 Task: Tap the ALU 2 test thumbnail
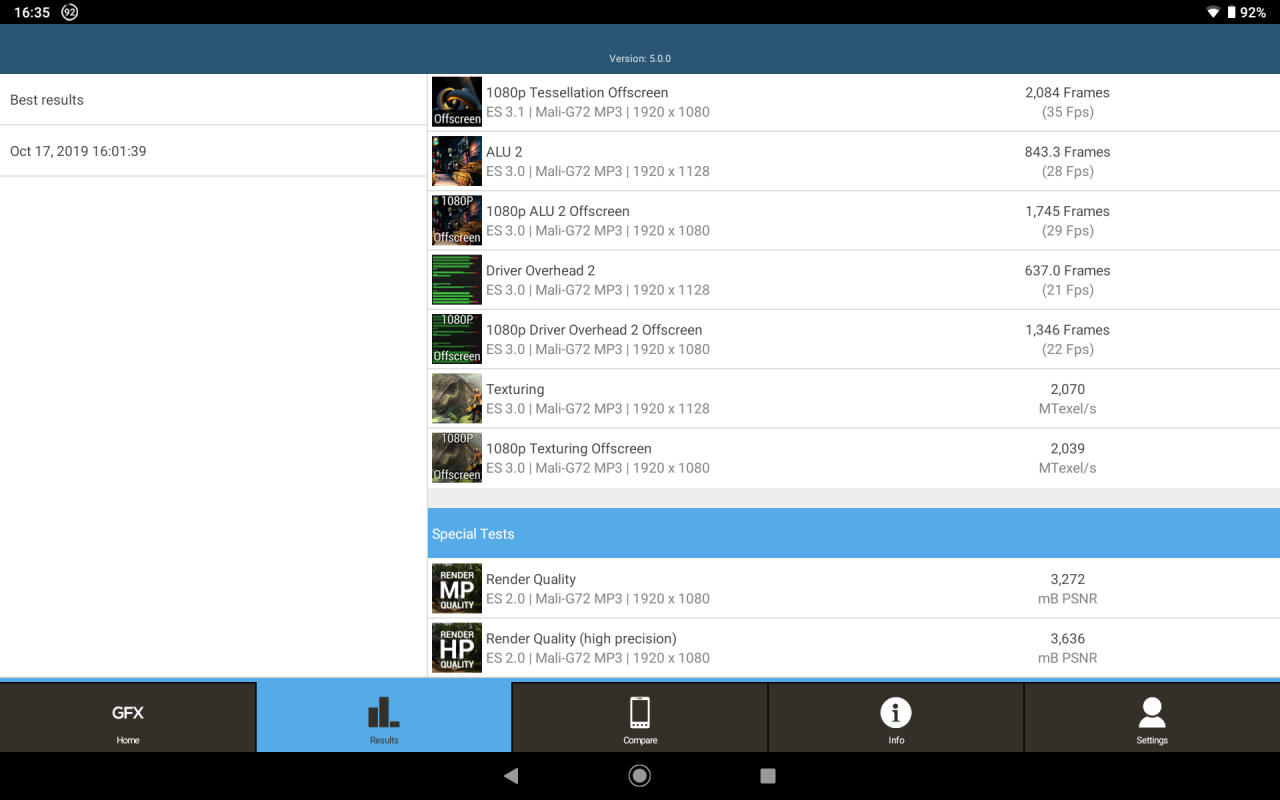click(457, 161)
